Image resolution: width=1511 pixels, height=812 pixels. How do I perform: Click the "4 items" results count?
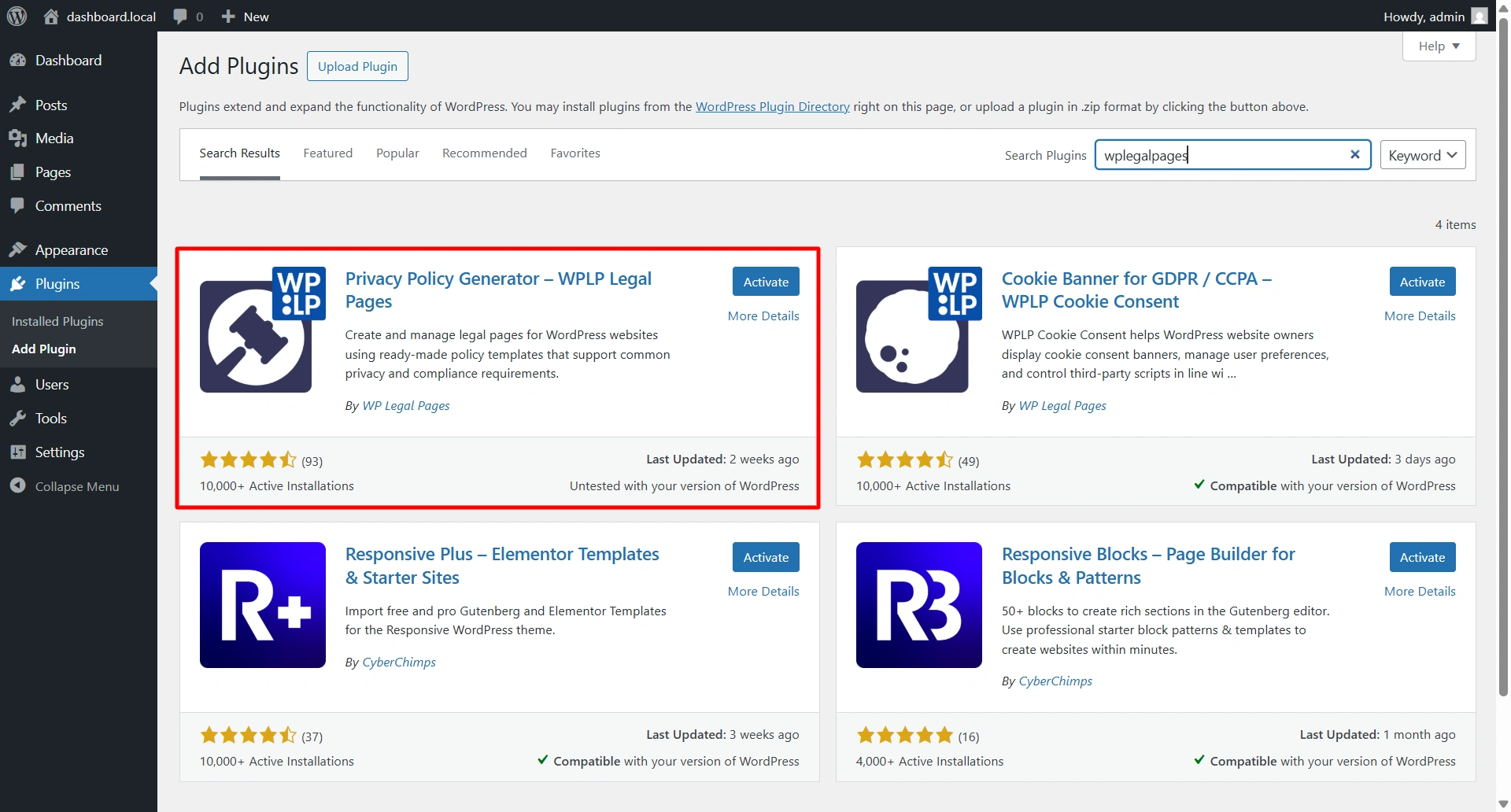[x=1455, y=225]
